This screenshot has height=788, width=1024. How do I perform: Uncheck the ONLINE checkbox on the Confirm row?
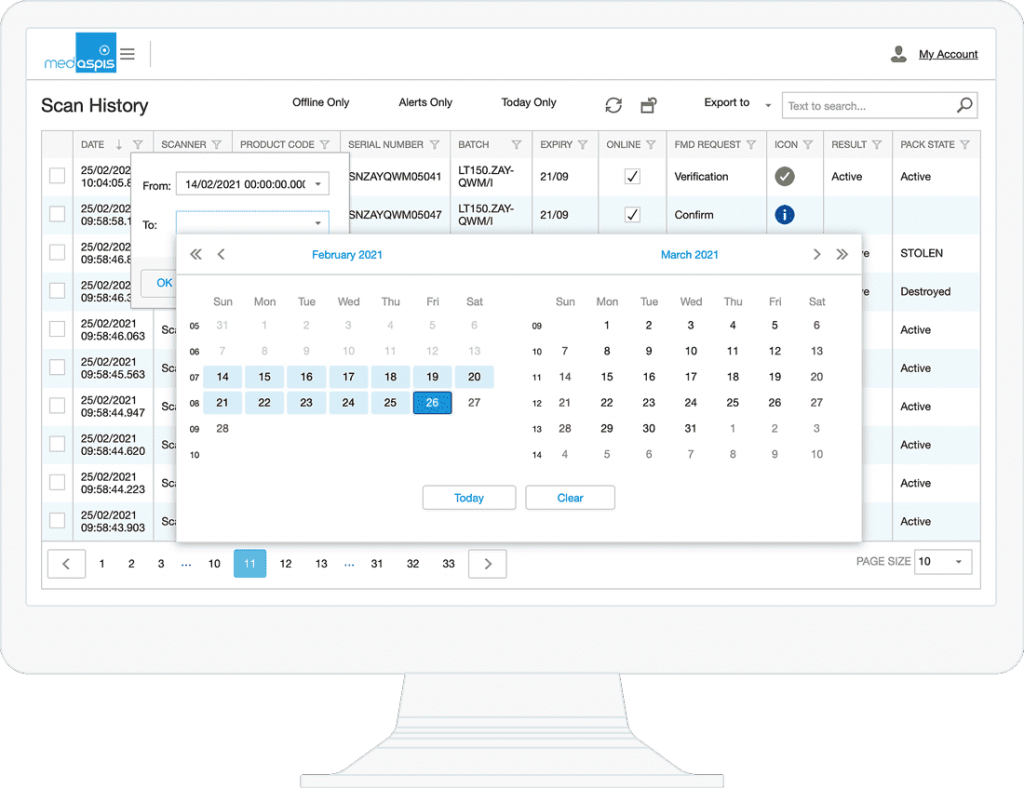634,213
